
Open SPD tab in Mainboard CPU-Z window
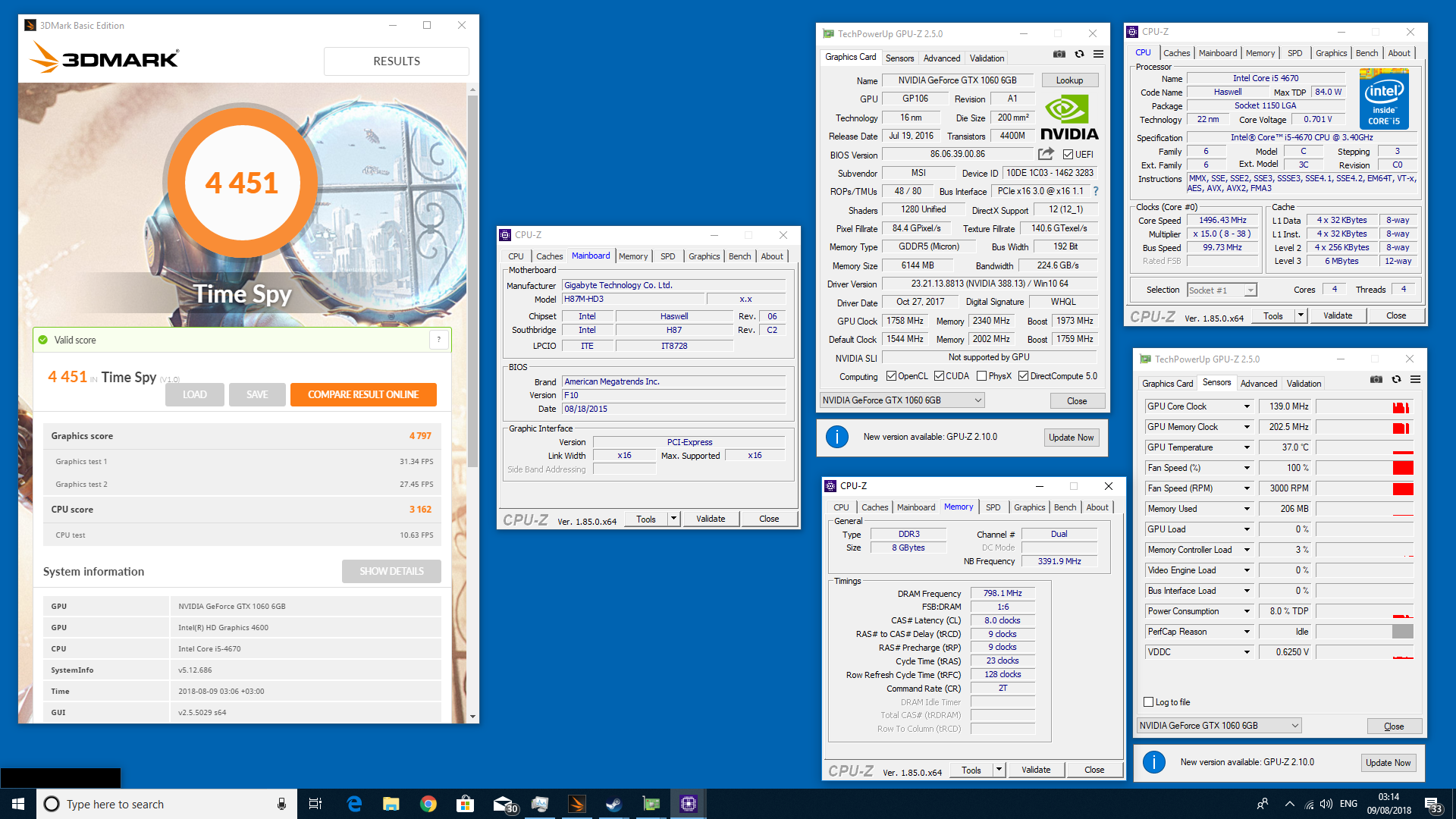667,256
